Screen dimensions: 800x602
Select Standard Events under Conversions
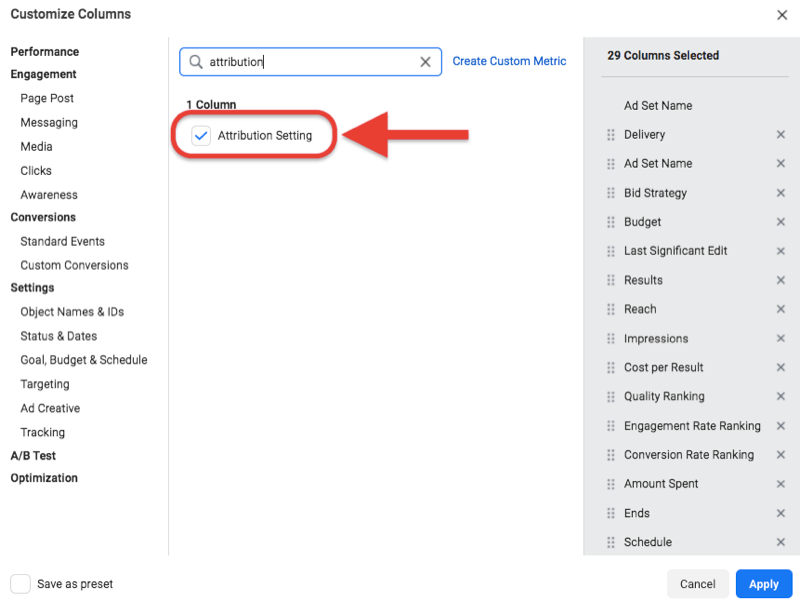pyautogui.click(x=62, y=241)
